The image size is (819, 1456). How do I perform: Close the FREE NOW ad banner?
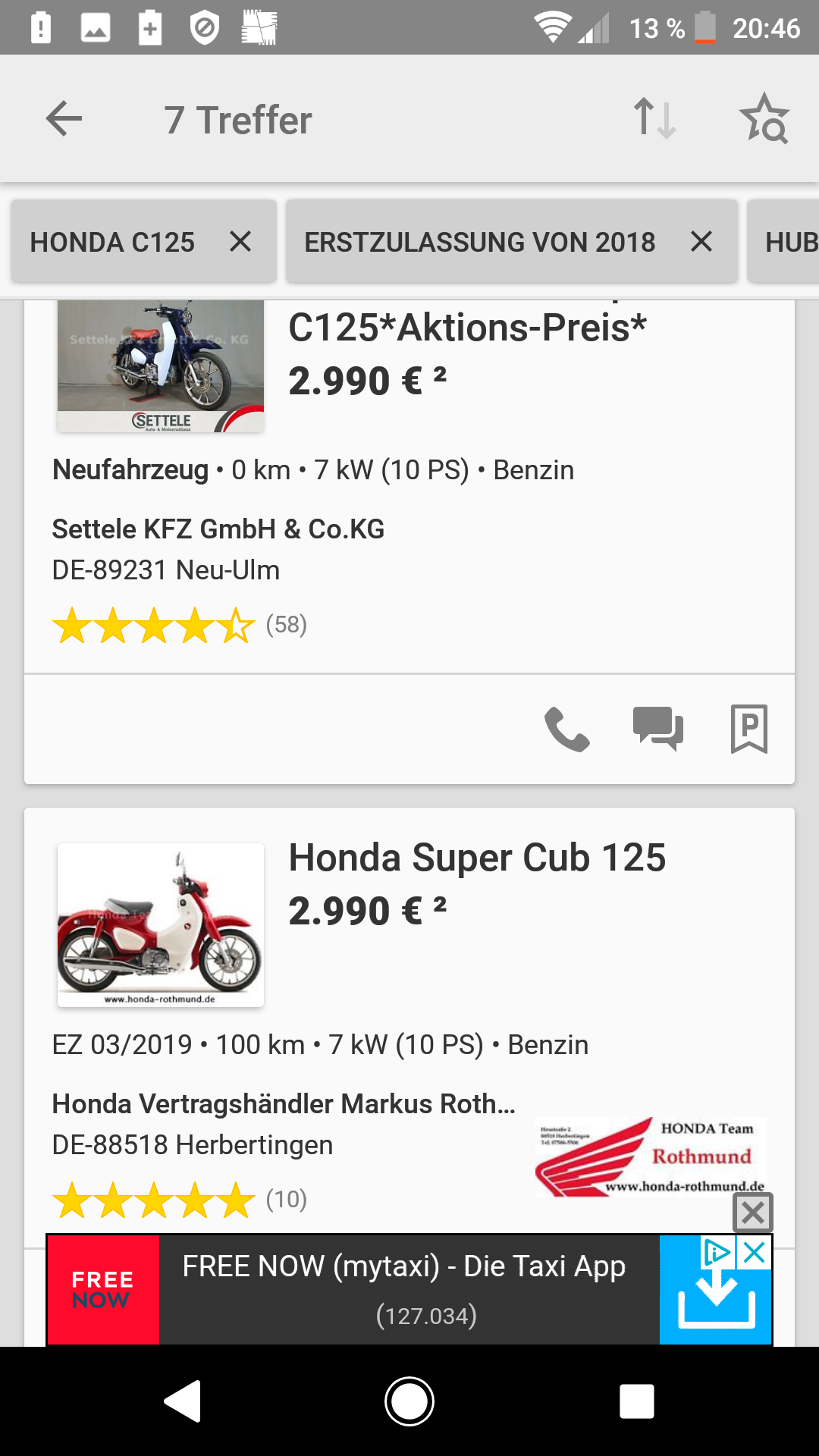(x=753, y=1213)
